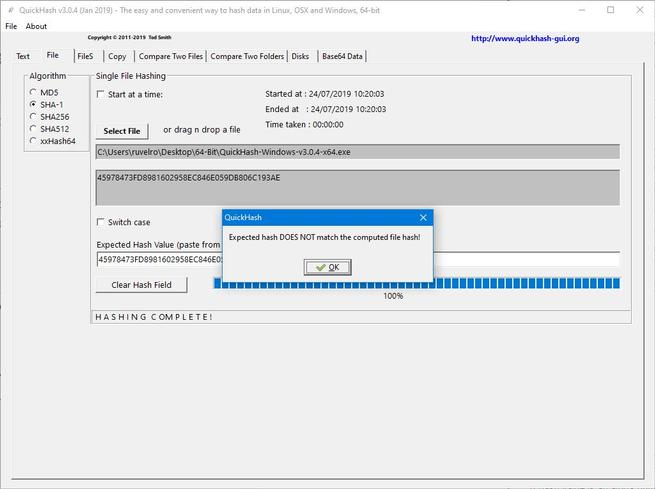655x489 pixels.
Task: Click the 'Time taken : 00:00:00' text
Action: coord(304,124)
